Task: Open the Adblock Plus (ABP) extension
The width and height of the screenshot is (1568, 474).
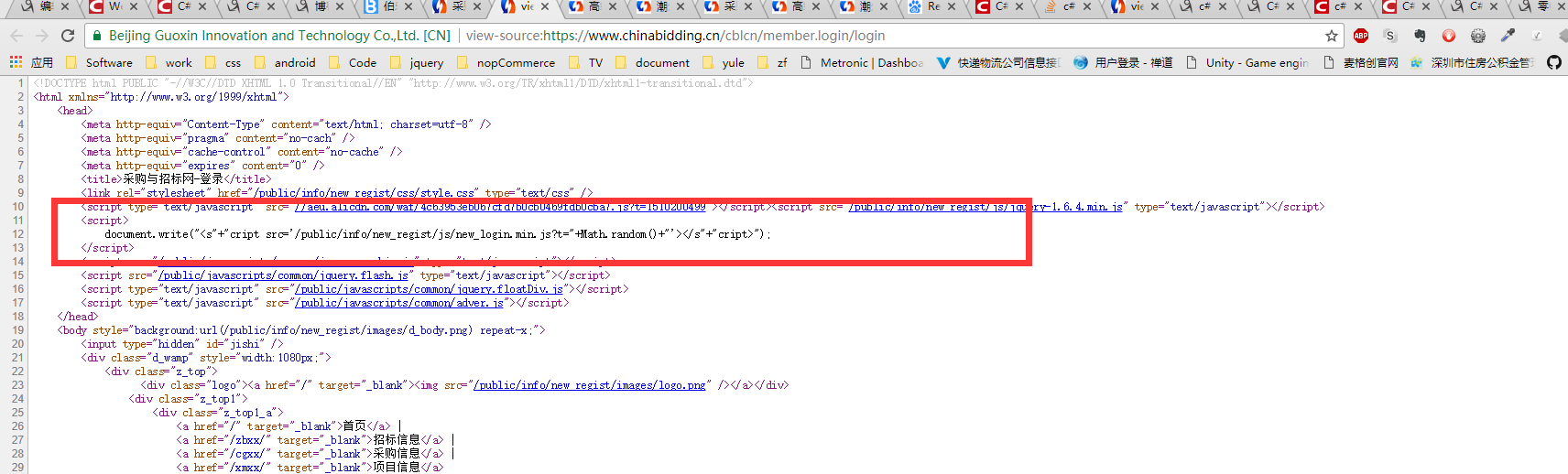Action: pyautogui.click(x=1361, y=36)
